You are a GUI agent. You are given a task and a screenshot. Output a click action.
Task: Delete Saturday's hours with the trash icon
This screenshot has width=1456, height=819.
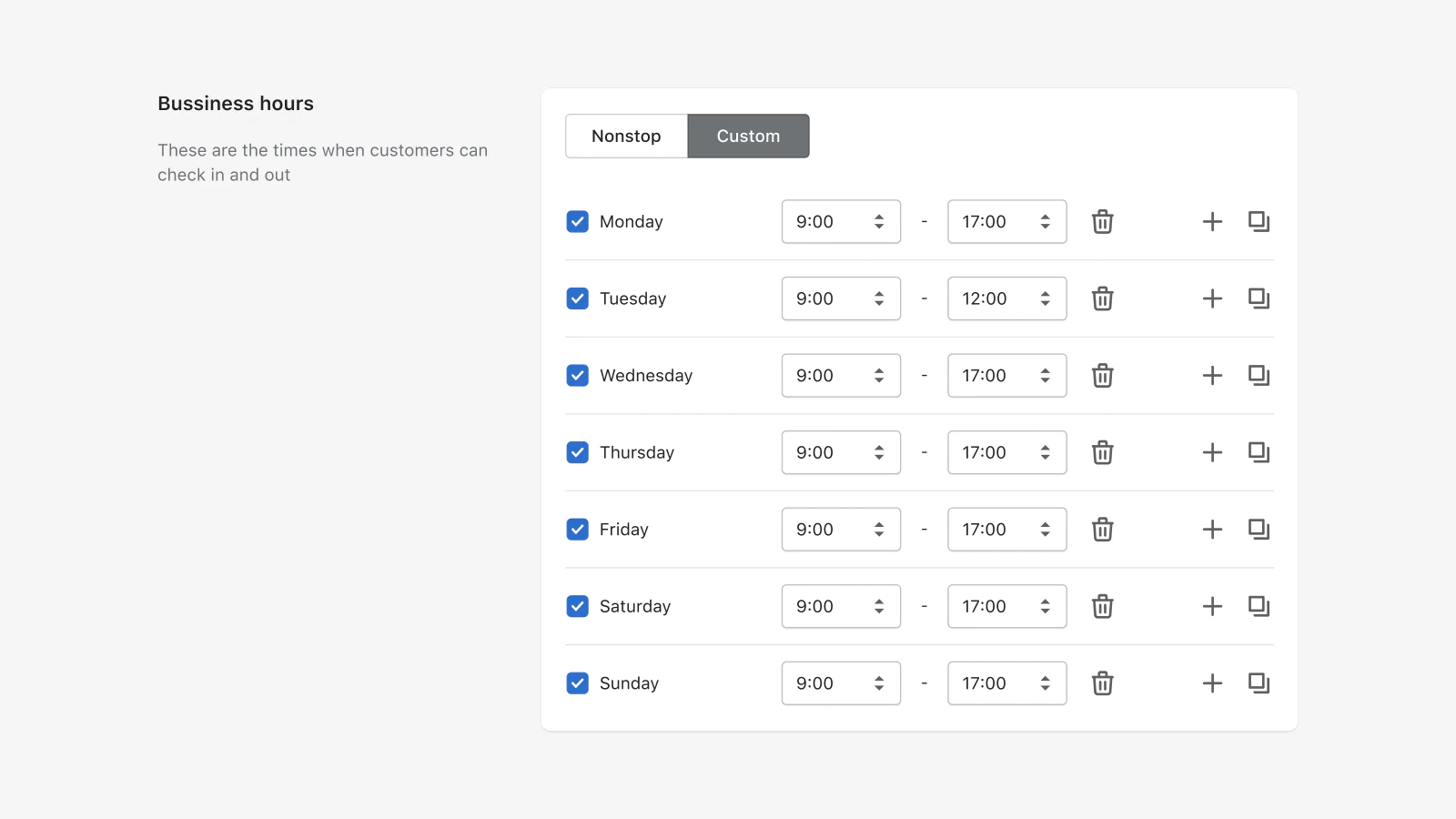(x=1102, y=606)
